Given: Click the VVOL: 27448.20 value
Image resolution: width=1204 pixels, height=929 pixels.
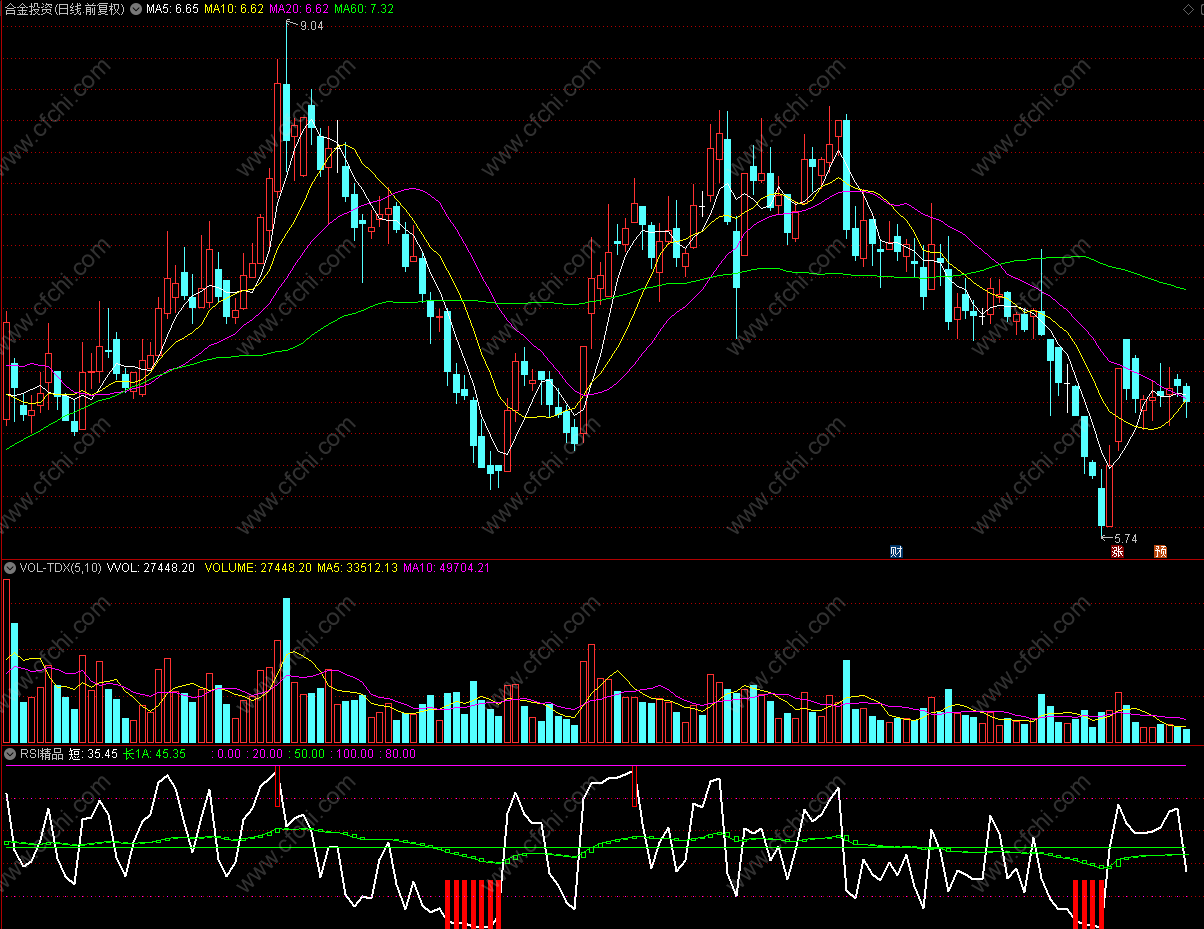Looking at the screenshot, I should click(x=150, y=568).
